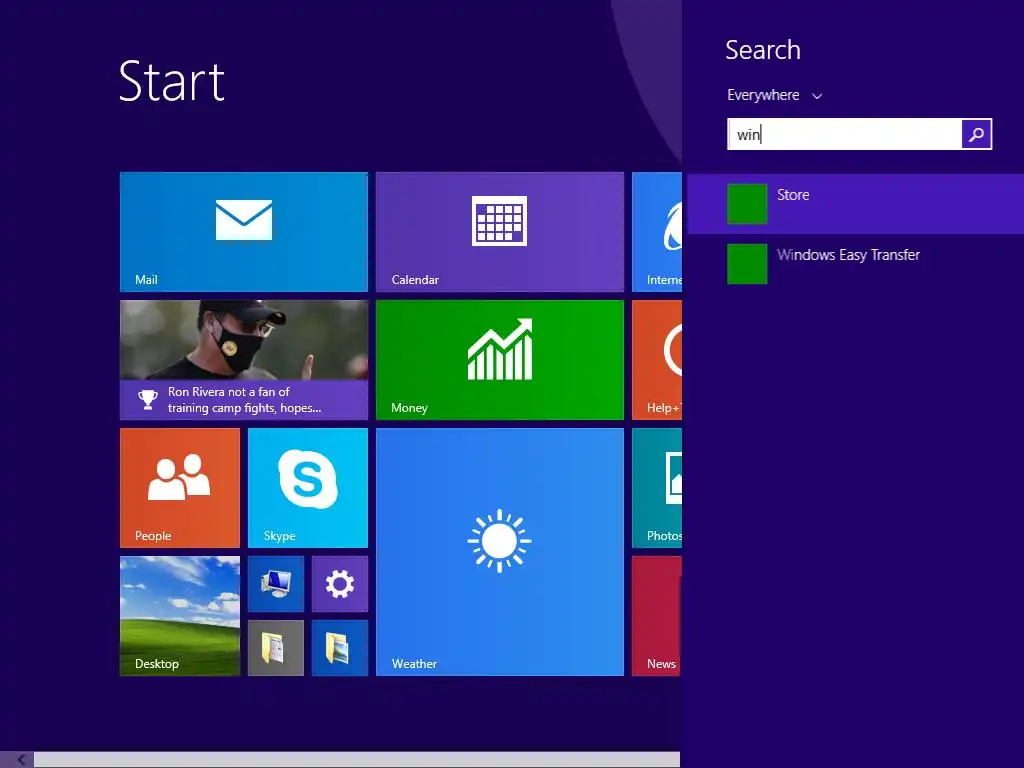Viewport: 1024px width, 768px height.
Task: Launch the Internet Explorer tile
Action: tap(657, 232)
